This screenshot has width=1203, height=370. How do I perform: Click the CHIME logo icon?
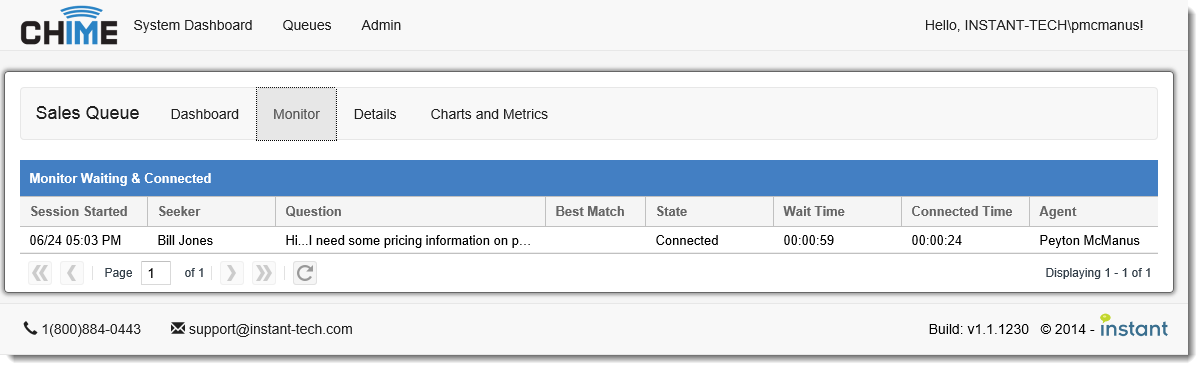click(68, 25)
